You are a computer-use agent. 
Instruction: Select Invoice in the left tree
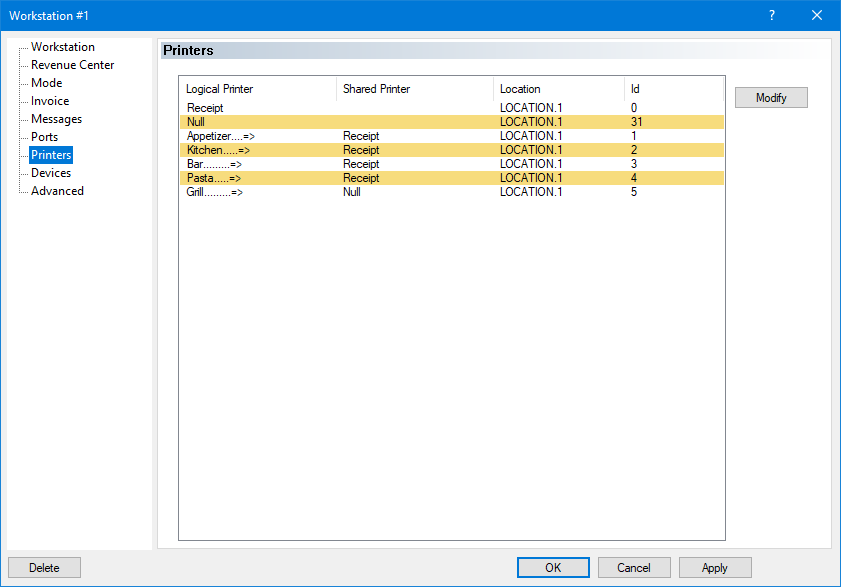click(x=50, y=101)
